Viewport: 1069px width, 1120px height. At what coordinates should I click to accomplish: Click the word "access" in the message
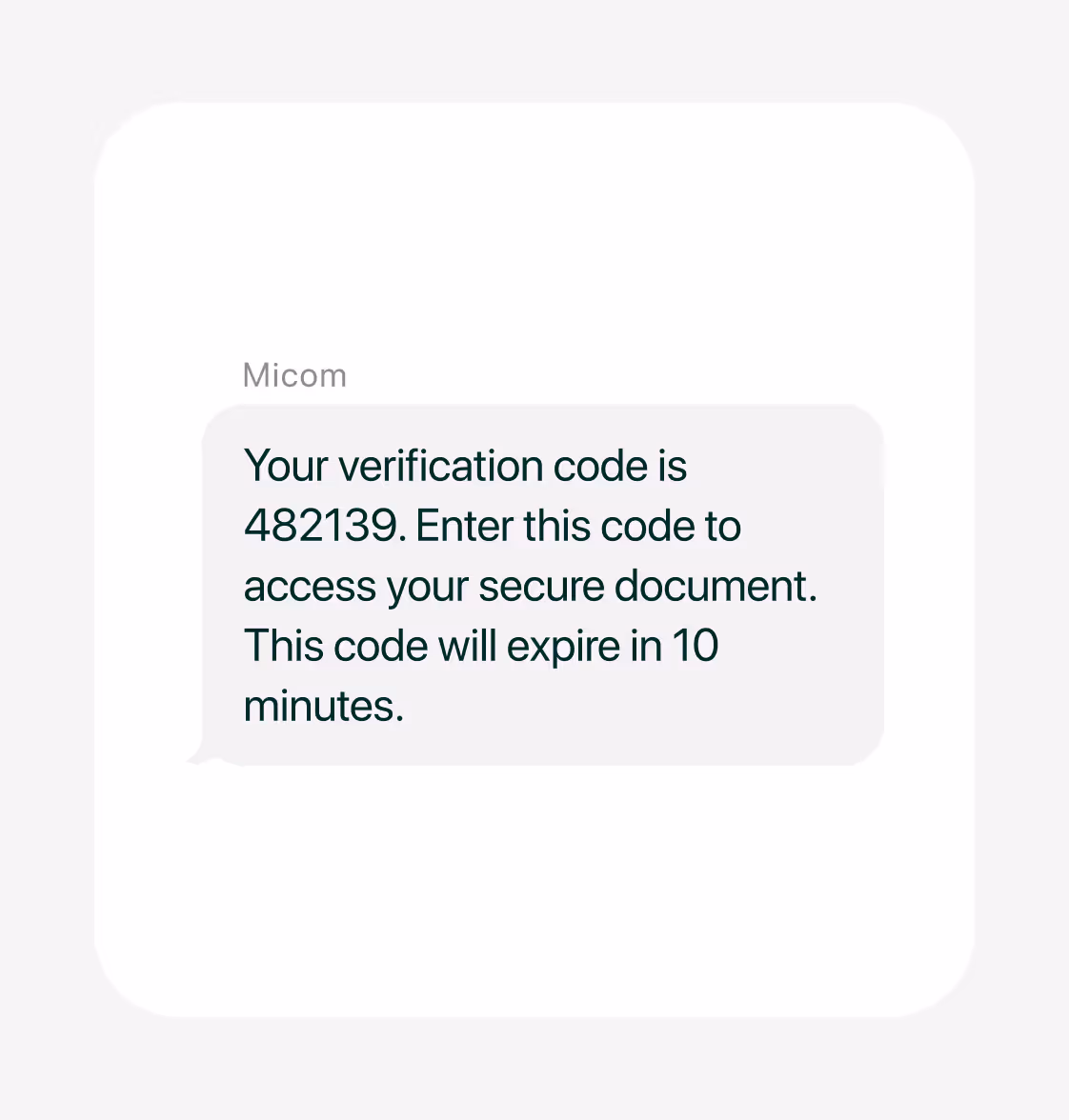pyautogui.click(x=310, y=587)
